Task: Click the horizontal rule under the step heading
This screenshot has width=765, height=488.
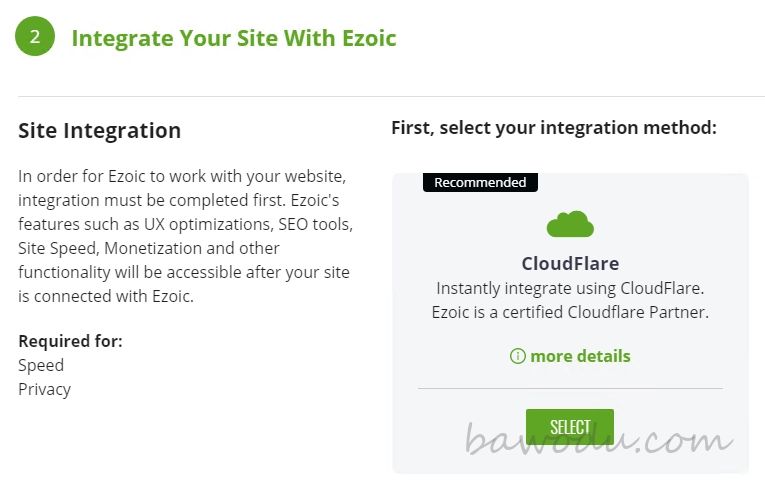Action: click(391, 96)
